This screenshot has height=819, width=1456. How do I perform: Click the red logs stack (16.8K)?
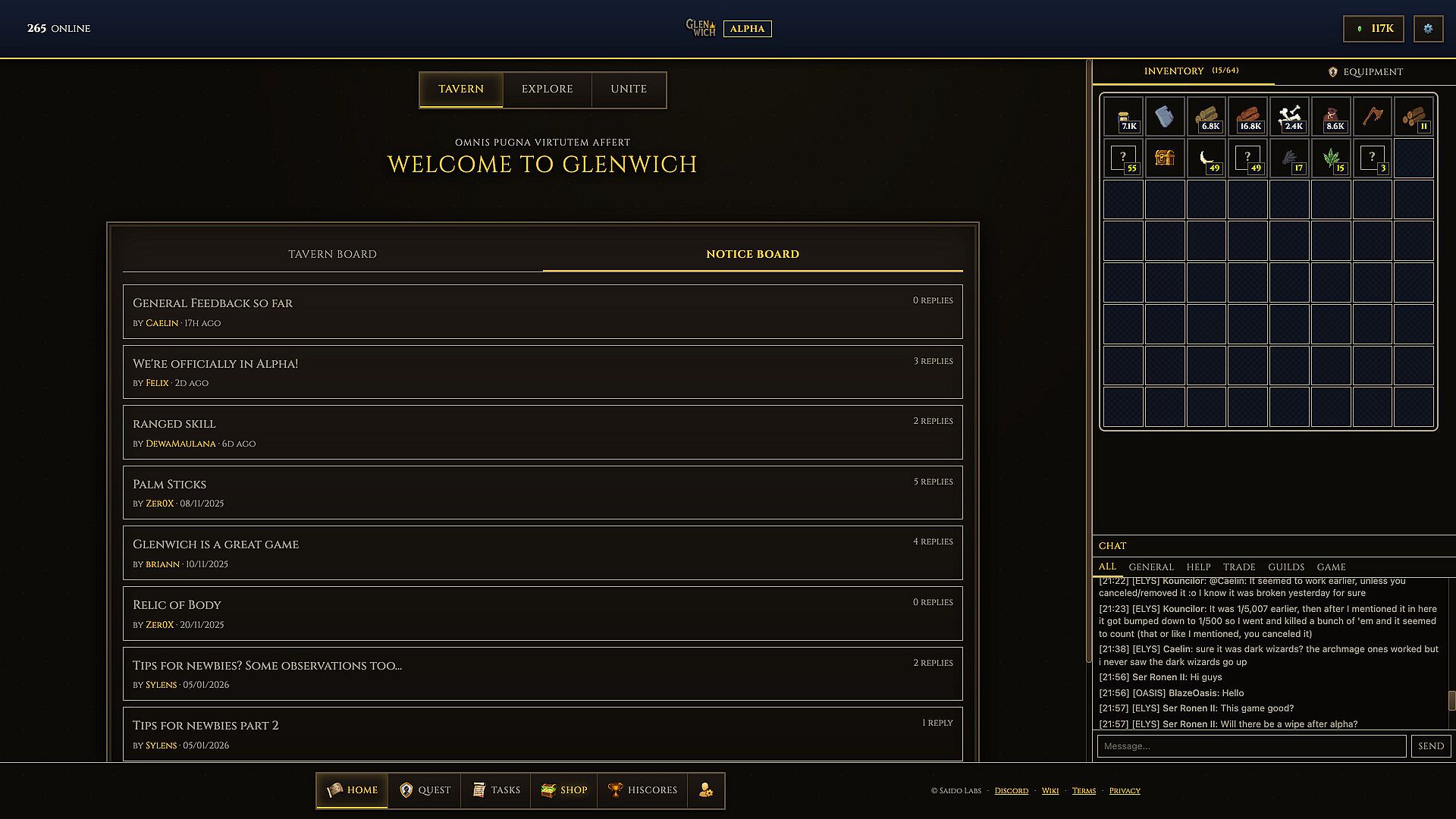(1247, 116)
